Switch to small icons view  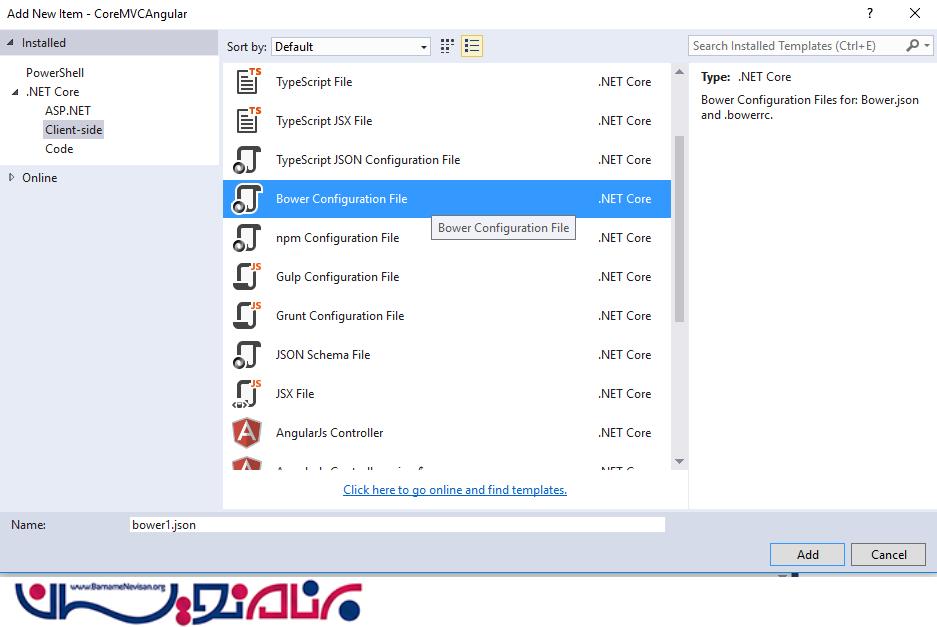coord(447,46)
